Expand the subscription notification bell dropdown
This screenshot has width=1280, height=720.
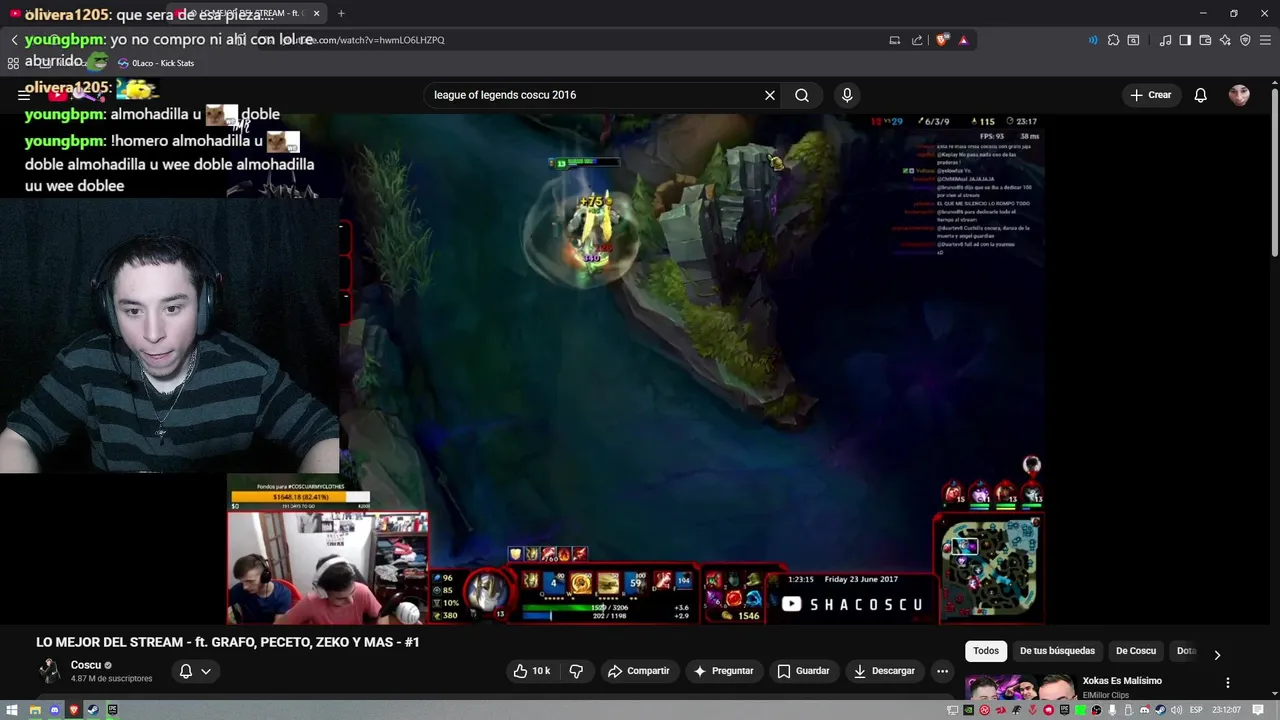[195, 671]
